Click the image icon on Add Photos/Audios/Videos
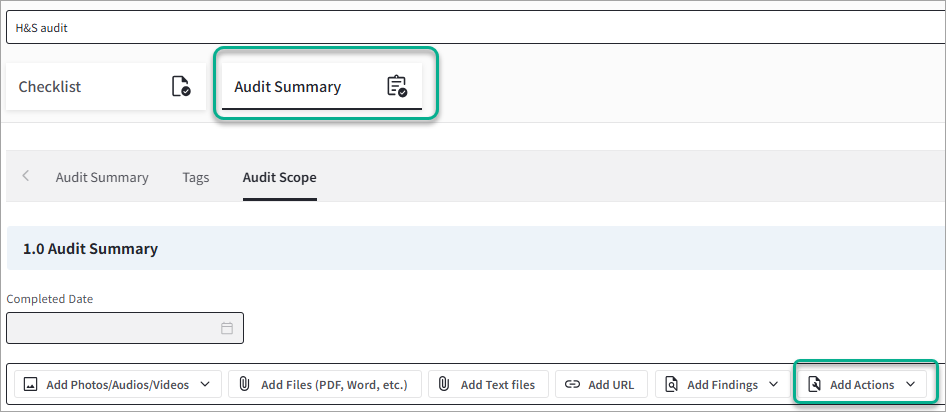 (x=30, y=384)
